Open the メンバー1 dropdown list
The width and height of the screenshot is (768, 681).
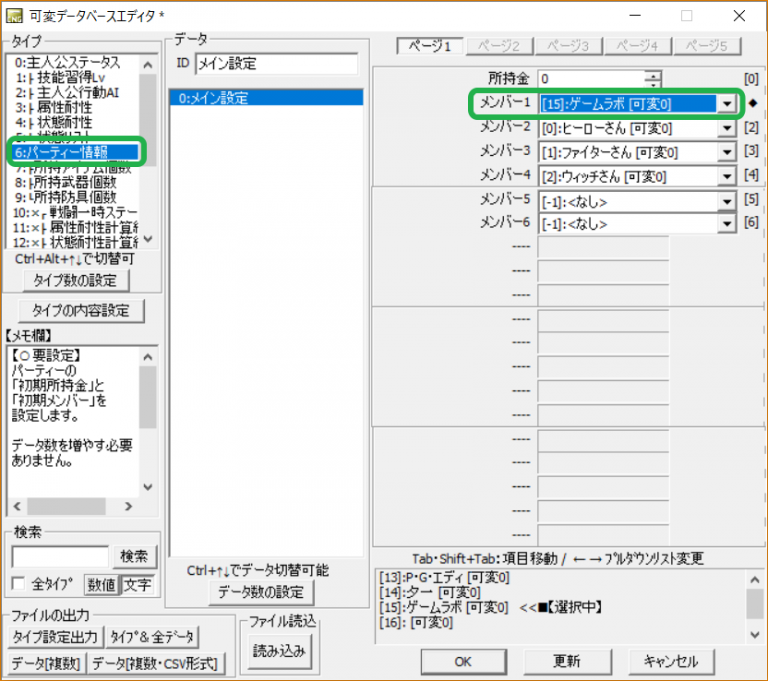[727, 103]
